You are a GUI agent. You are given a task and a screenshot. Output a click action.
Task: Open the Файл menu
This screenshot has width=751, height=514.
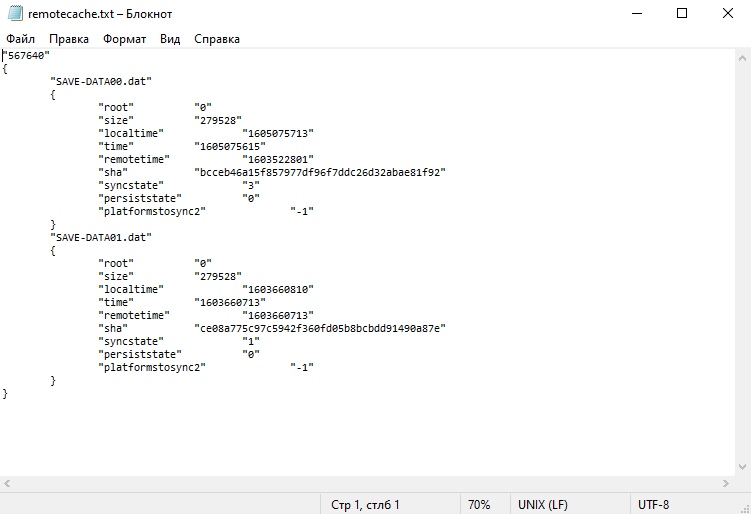[x=20, y=39]
